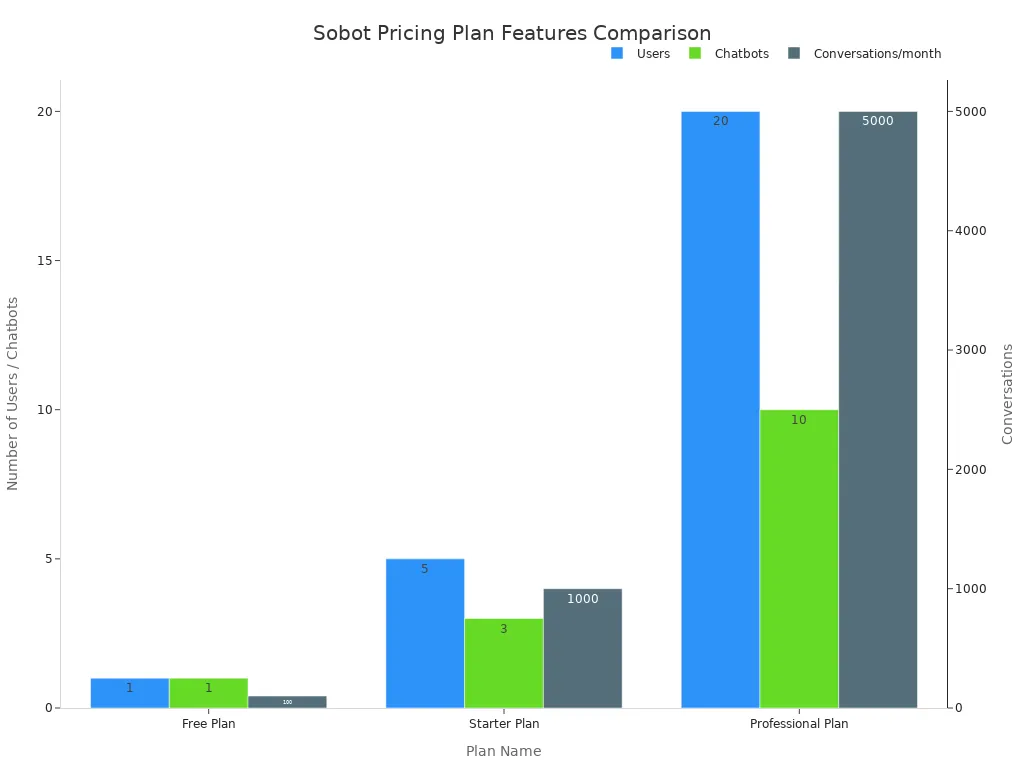Click the Starter Plan axis label

[504, 723]
